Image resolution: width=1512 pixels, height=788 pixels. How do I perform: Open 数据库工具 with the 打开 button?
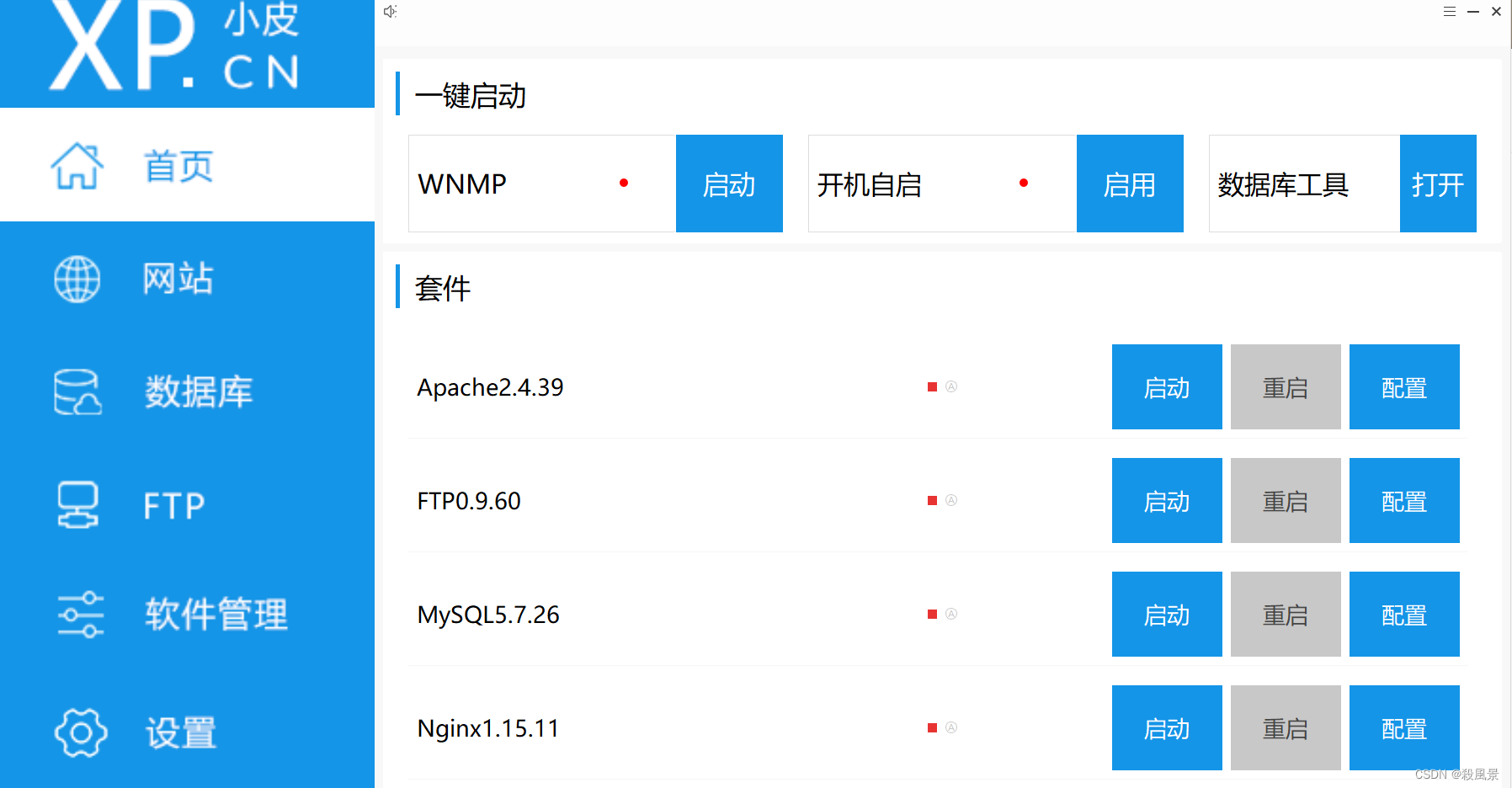(1438, 184)
